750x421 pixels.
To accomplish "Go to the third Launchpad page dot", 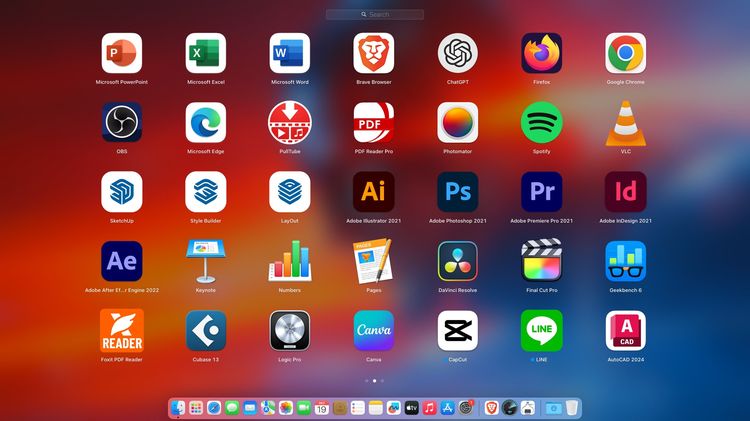I will [382, 381].
